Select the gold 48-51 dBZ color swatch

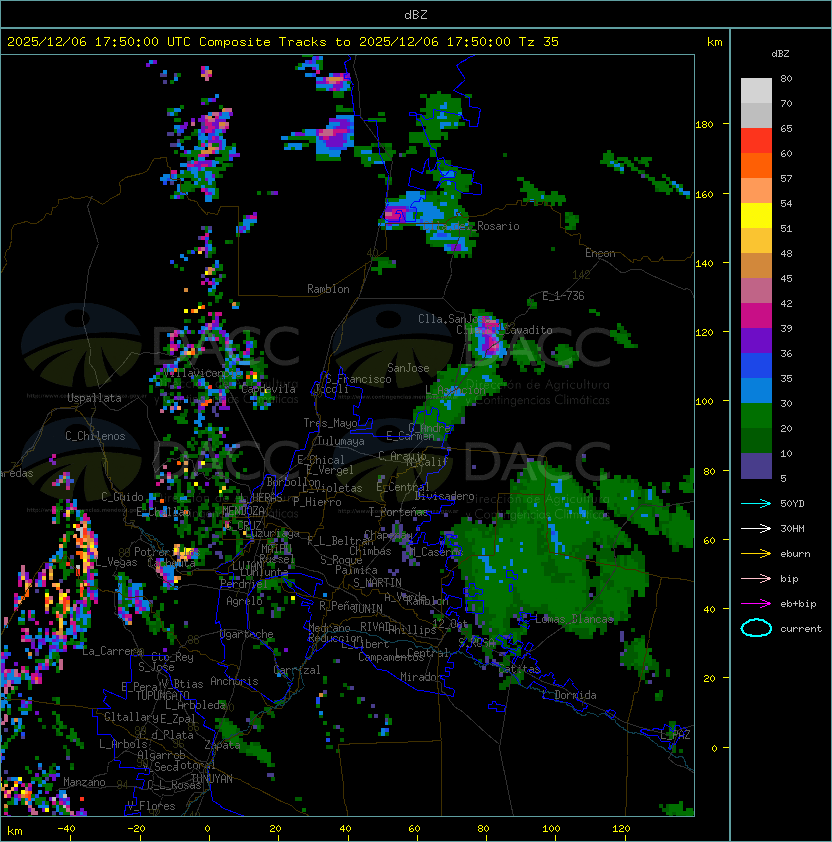coord(756,241)
